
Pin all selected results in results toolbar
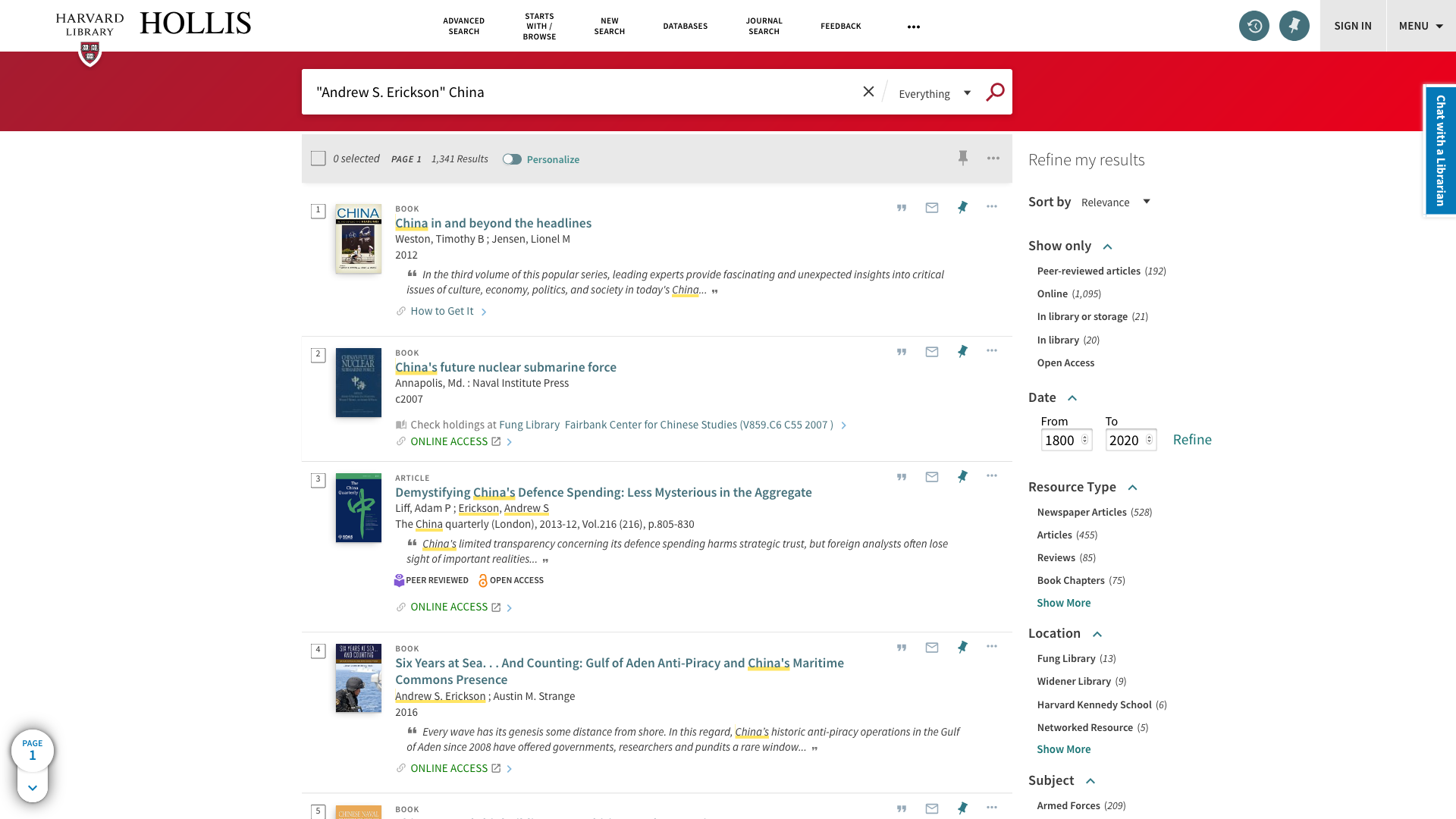(962, 158)
